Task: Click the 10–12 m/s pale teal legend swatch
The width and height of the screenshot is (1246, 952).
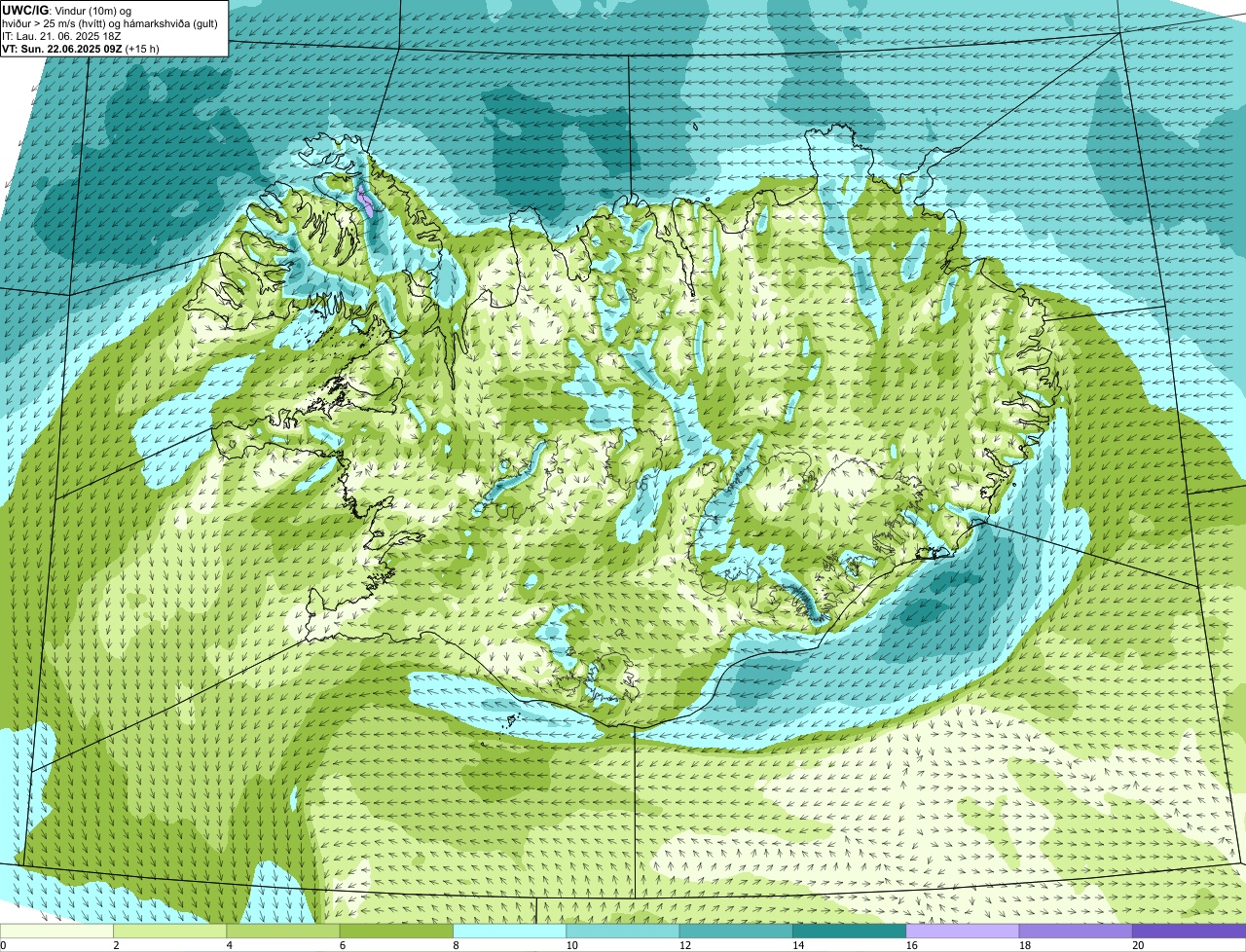Action: click(623, 931)
